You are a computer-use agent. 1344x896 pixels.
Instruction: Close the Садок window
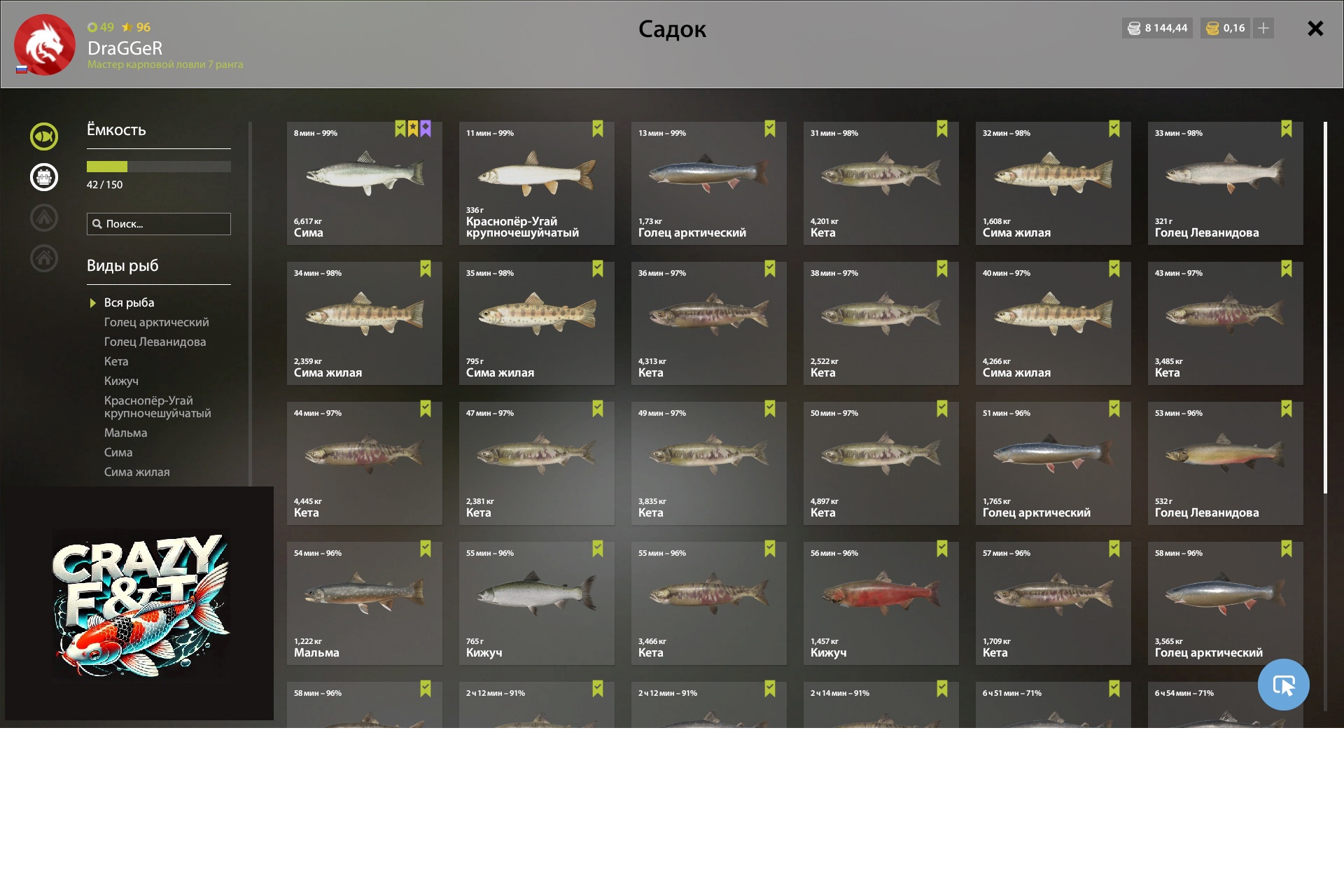point(1315,28)
